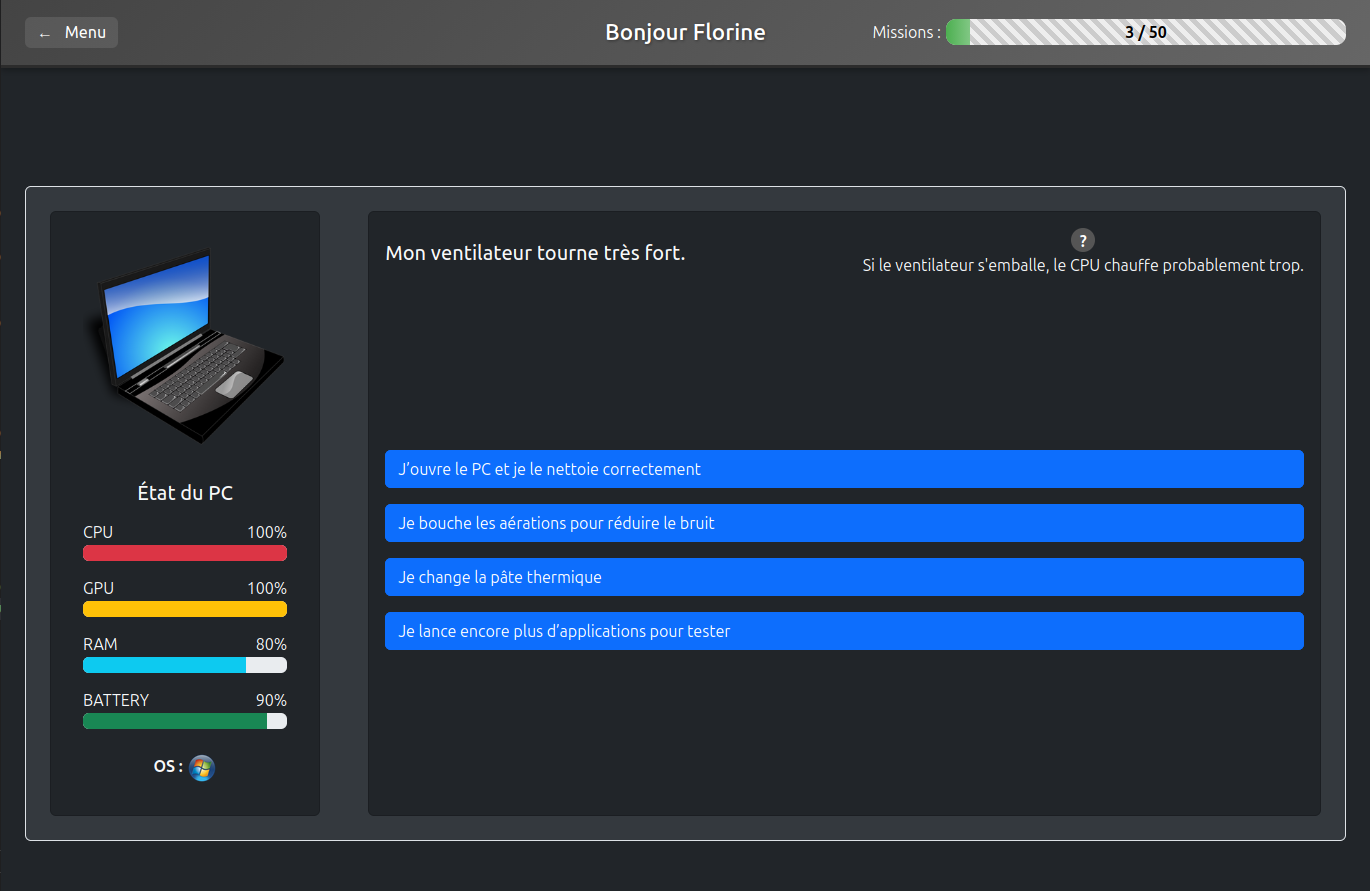Choose "Je bouche les aérations" answer
The width and height of the screenshot is (1370, 891).
(x=844, y=523)
